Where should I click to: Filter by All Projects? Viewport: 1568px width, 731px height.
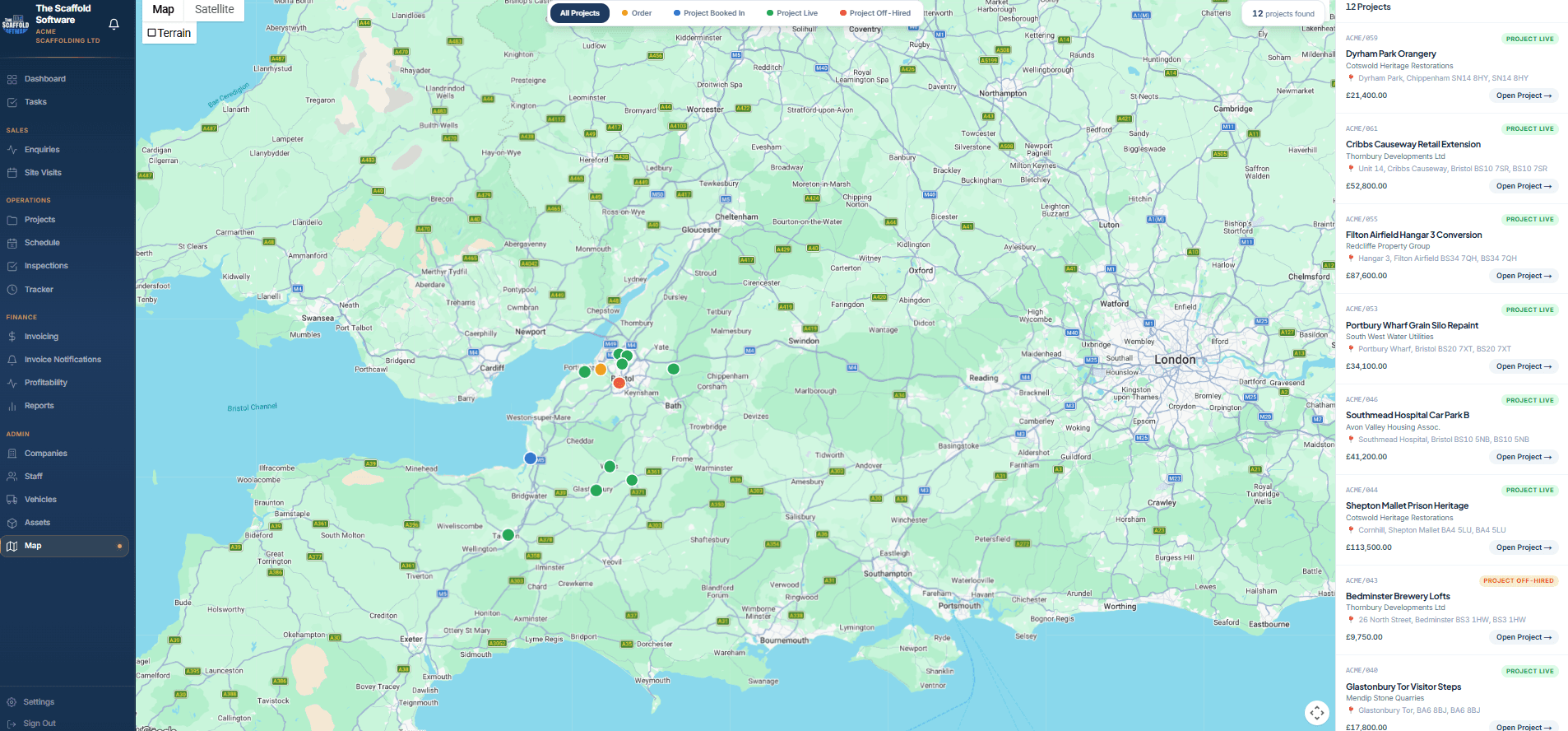580,13
